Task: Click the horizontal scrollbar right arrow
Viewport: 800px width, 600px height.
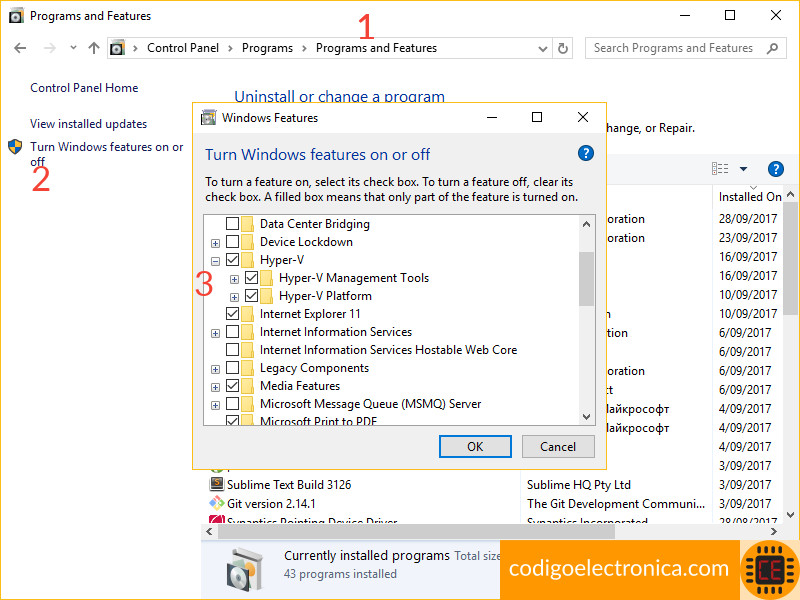Action: pyautogui.click(x=773, y=532)
